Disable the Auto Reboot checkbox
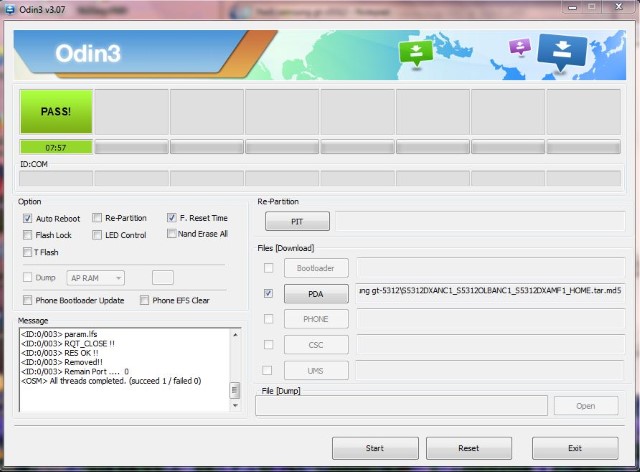 pos(27,218)
